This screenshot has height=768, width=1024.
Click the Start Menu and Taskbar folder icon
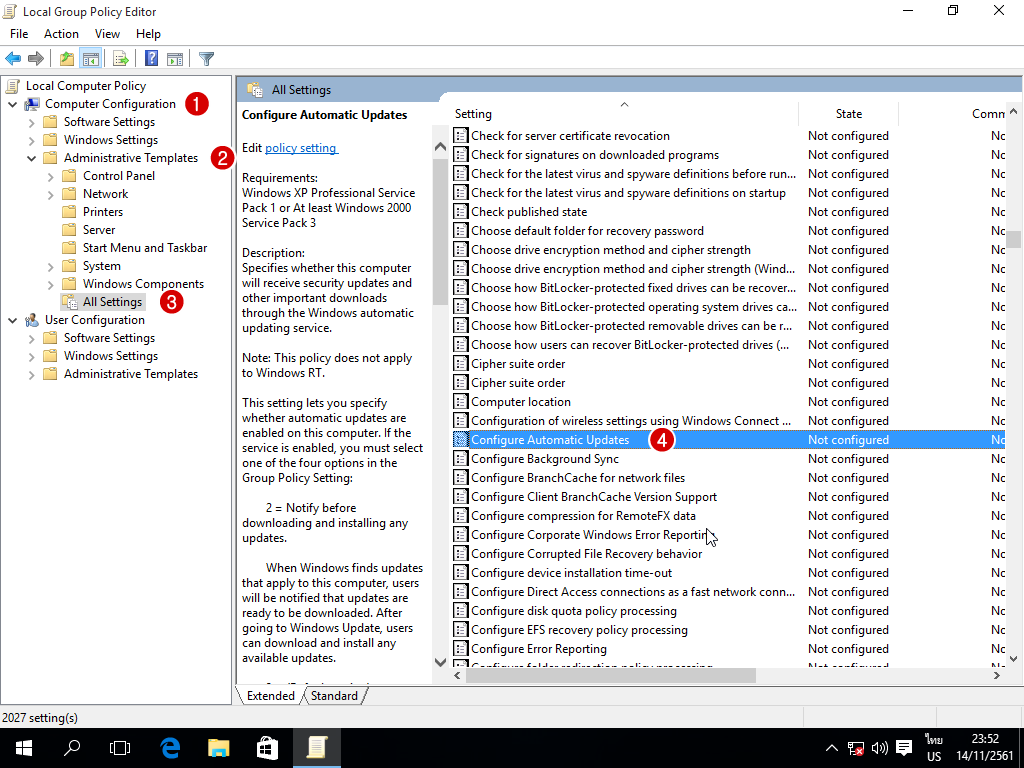coord(69,248)
